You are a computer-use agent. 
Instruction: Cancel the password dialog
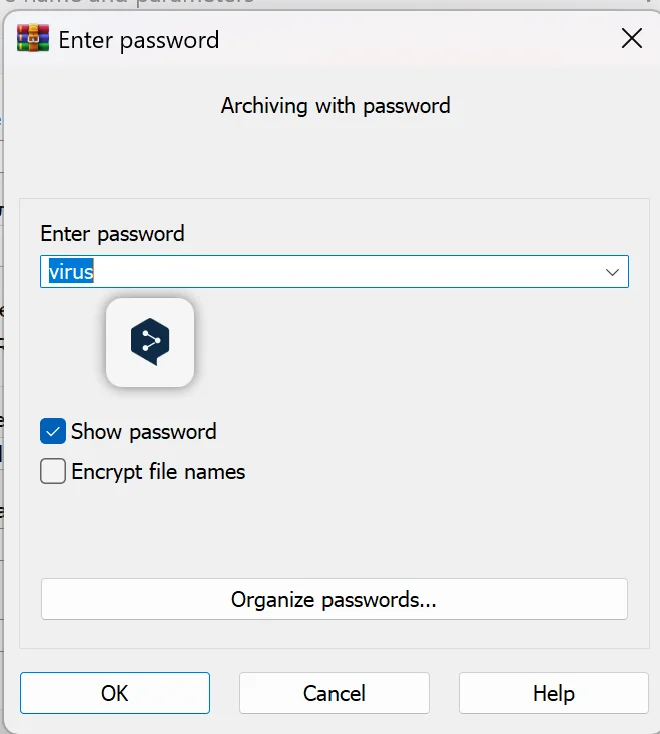[334, 693]
